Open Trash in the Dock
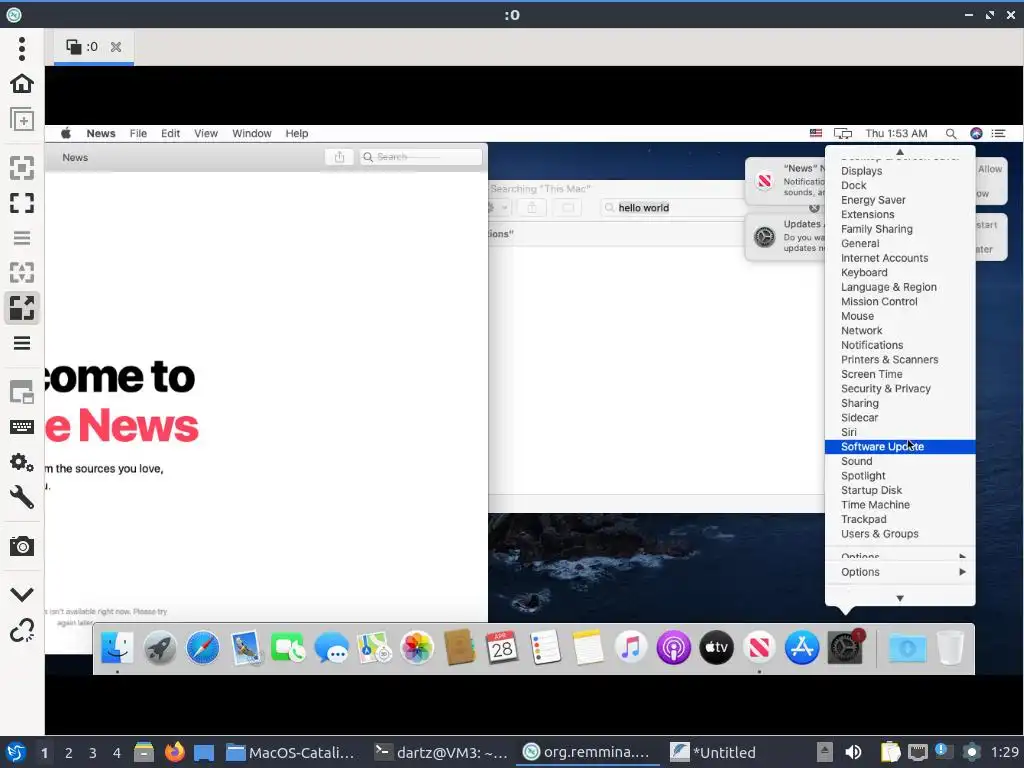Viewport: 1024px width, 768px height. 950,648
